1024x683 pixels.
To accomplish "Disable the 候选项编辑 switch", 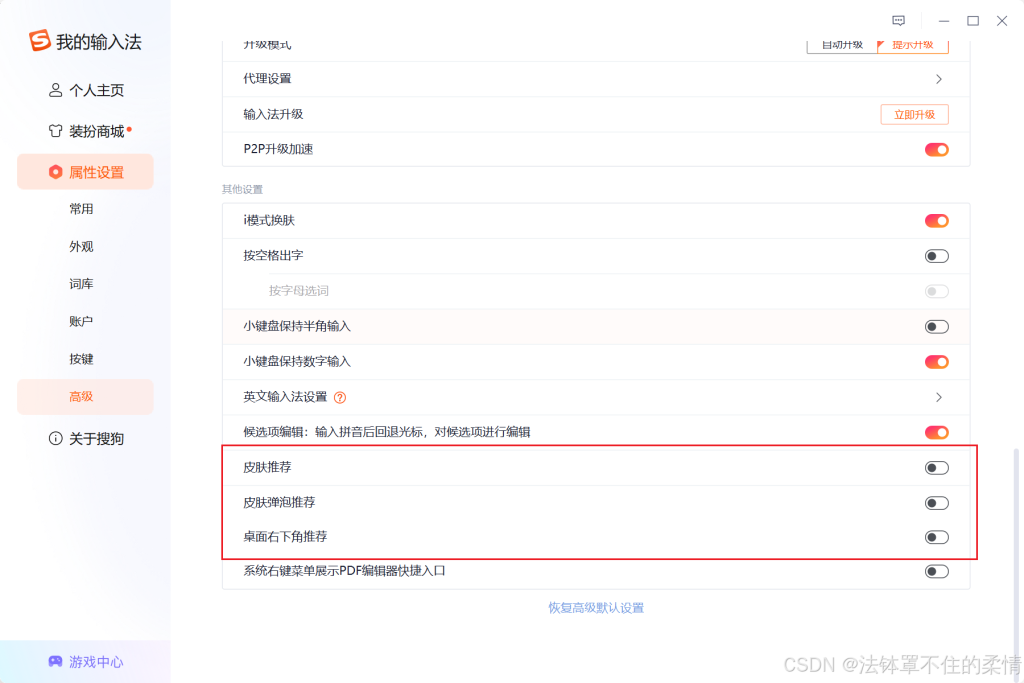I will (x=936, y=432).
